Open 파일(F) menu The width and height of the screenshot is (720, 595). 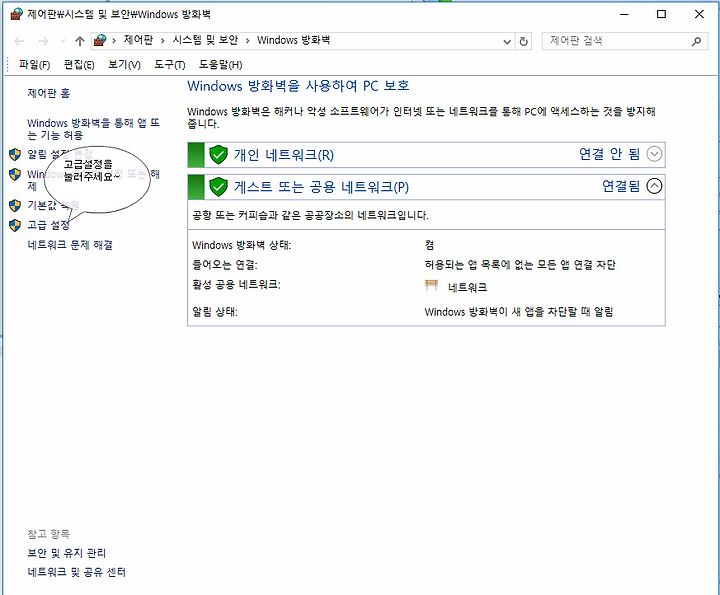tap(34, 65)
